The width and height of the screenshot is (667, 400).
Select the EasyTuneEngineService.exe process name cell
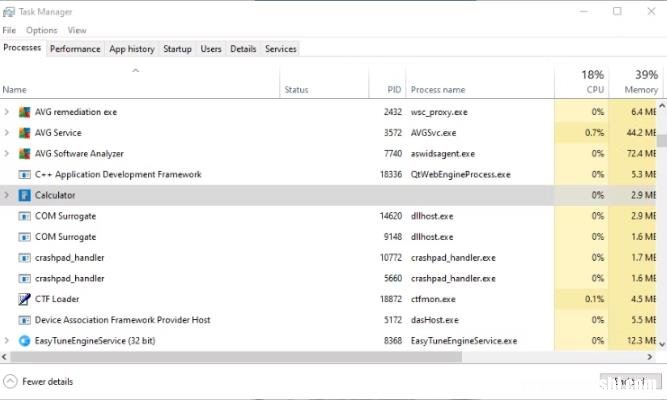click(464, 341)
